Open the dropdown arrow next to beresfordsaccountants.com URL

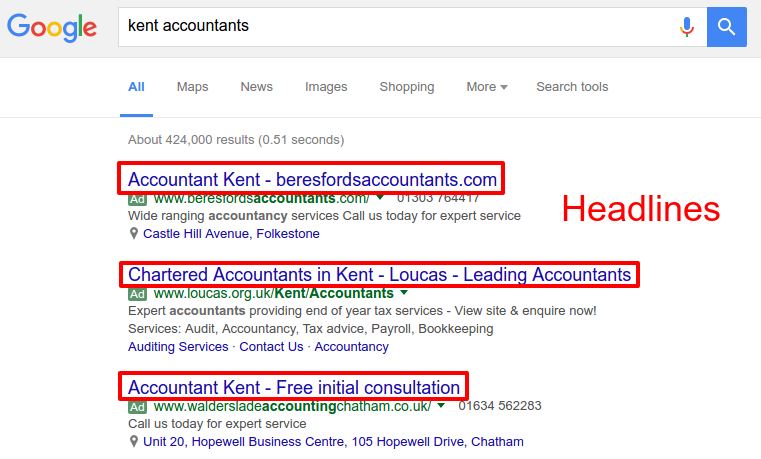tap(380, 198)
